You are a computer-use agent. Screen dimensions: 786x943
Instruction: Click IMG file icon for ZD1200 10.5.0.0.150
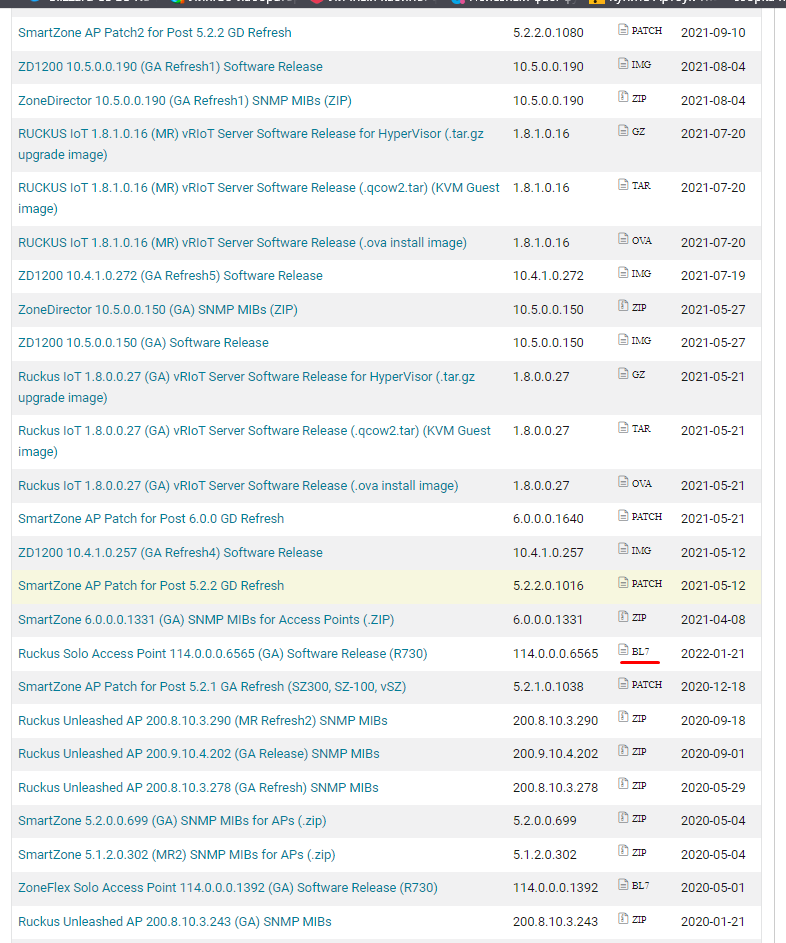coord(623,340)
